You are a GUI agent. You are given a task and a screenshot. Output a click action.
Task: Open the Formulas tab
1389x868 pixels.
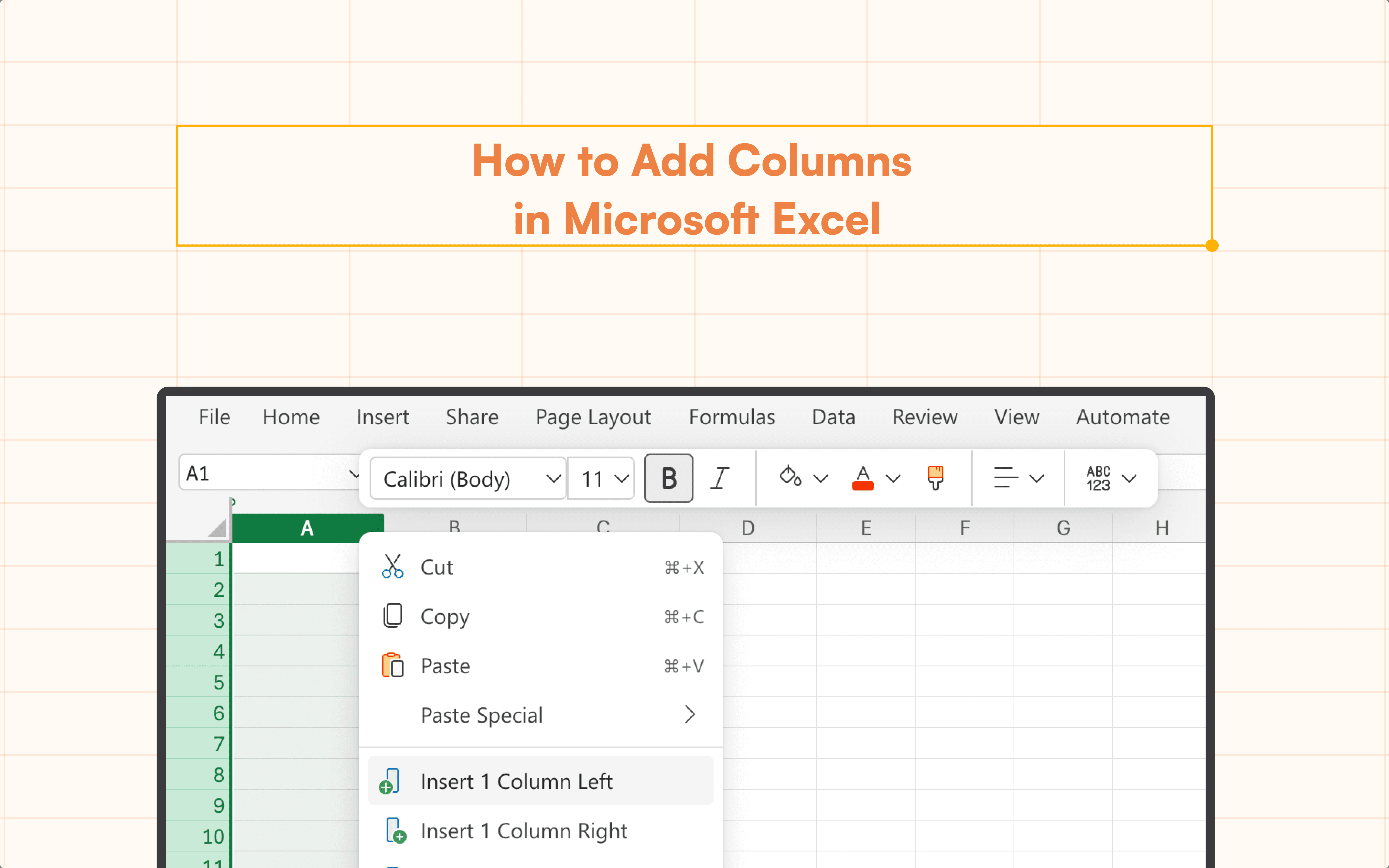(732, 417)
